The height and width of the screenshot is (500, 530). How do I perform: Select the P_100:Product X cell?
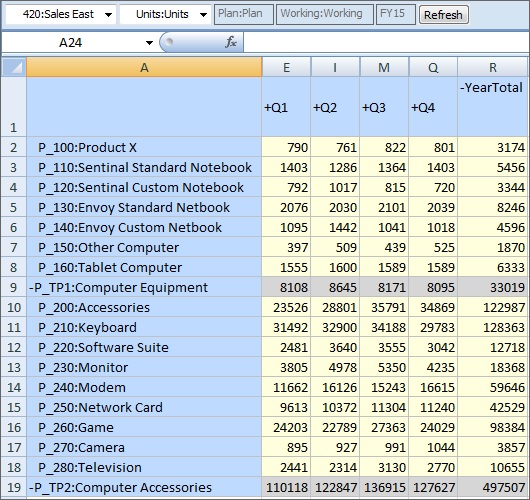pos(144,147)
